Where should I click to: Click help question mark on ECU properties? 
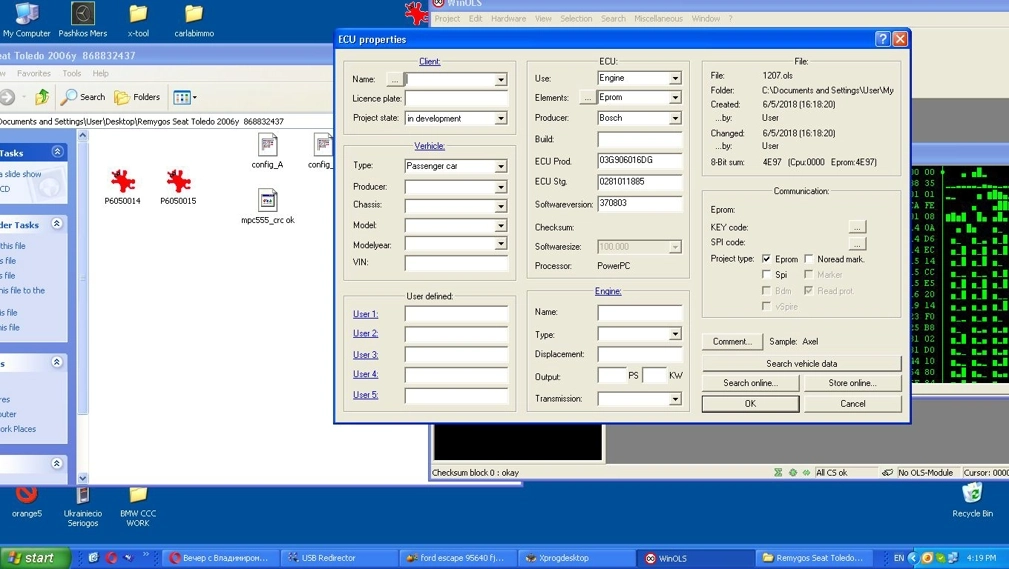882,39
